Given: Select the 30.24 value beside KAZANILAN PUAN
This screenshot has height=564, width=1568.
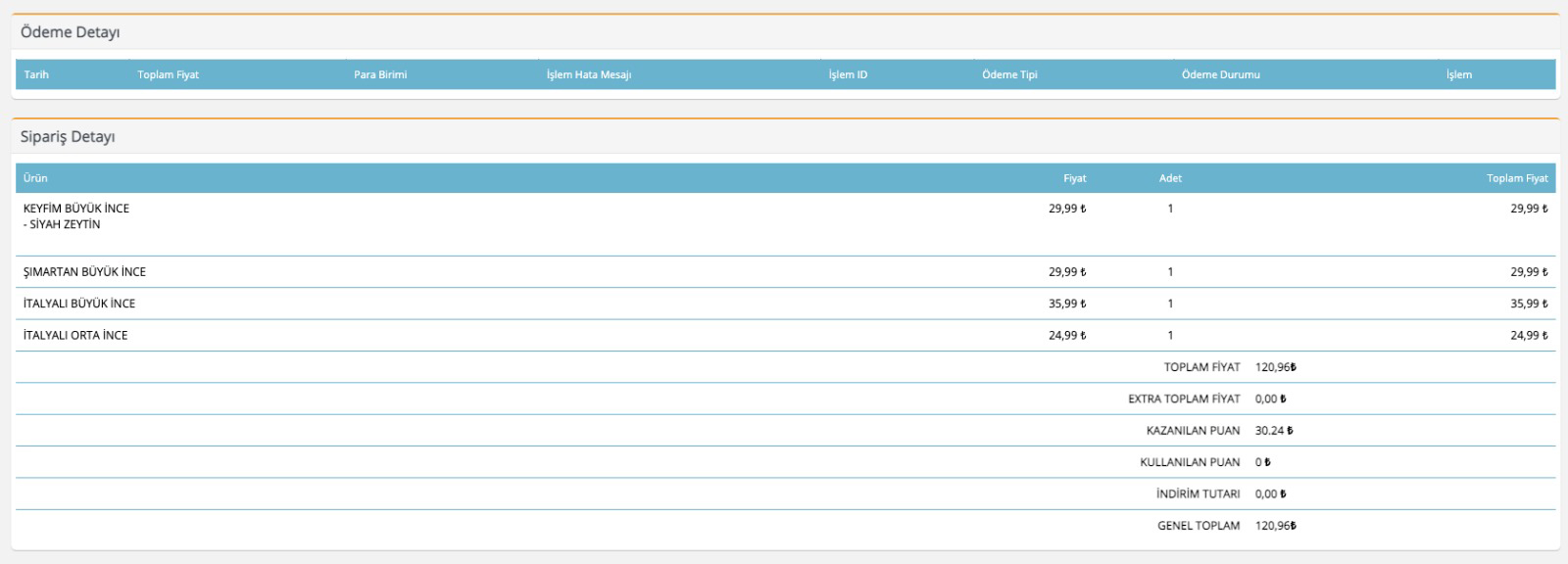Looking at the screenshot, I should [x=1274, y=431].
